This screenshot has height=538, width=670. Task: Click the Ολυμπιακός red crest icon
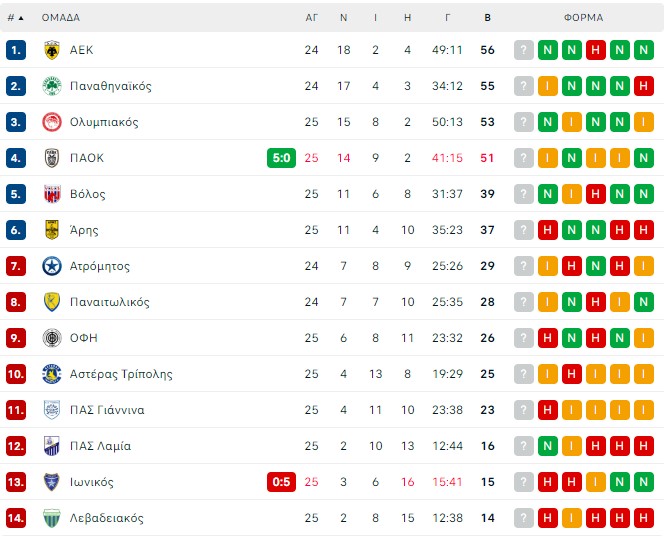click(x=52, y=122)
